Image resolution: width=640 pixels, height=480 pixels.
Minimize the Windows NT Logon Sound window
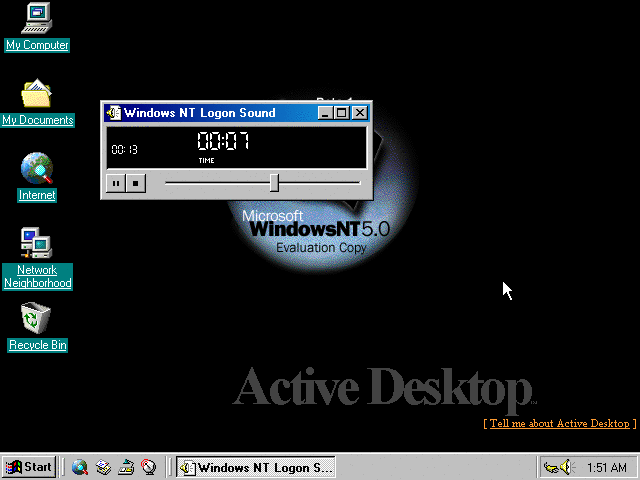[325, 113]
